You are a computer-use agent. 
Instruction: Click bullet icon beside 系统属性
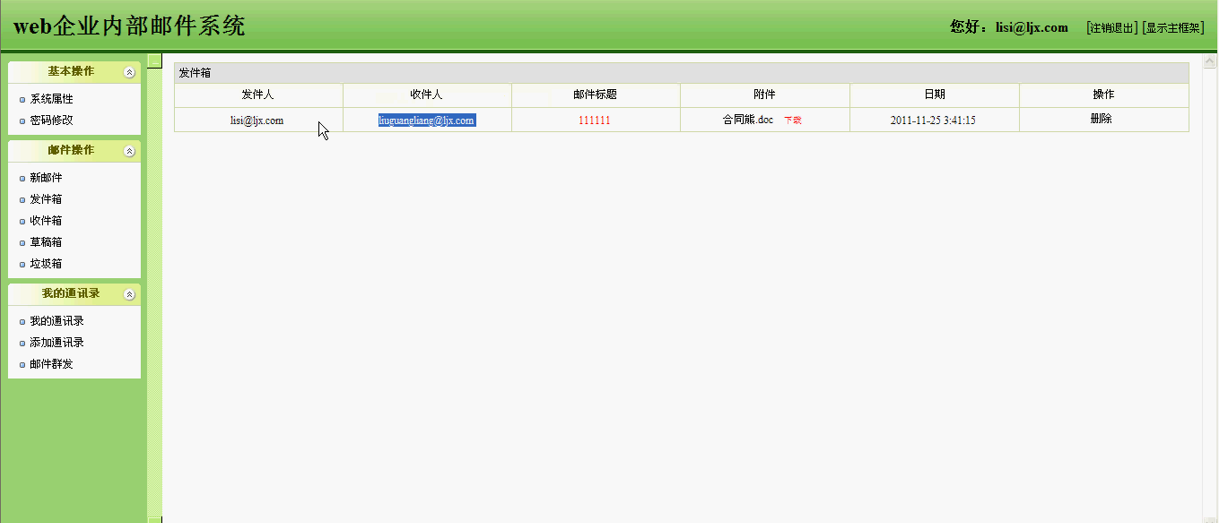click(22, 100)
